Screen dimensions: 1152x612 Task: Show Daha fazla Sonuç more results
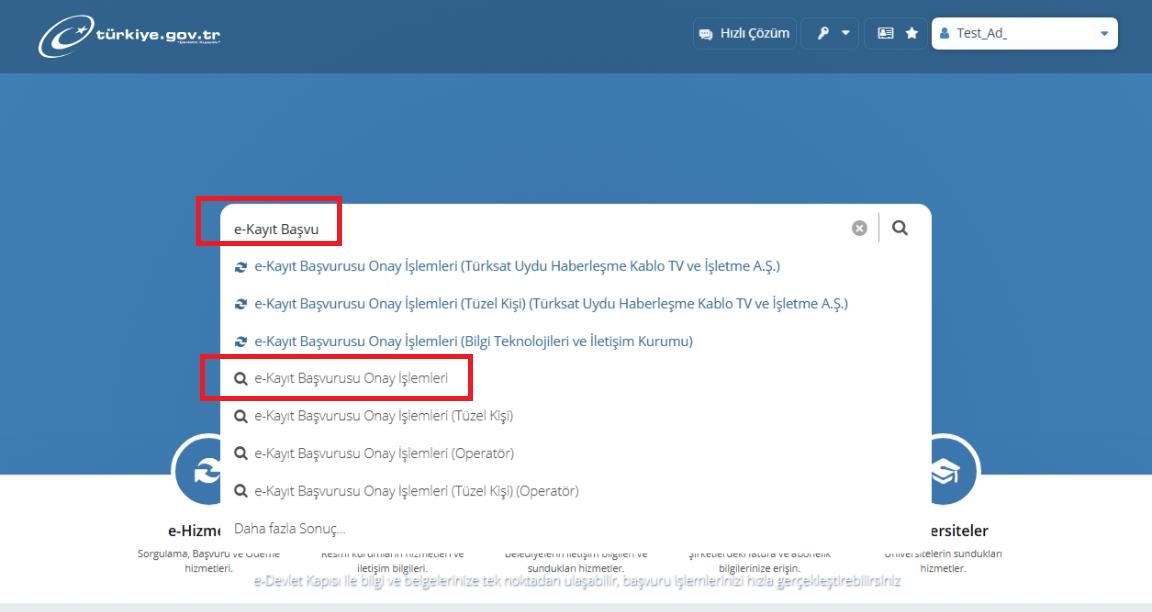click(289, 528)
